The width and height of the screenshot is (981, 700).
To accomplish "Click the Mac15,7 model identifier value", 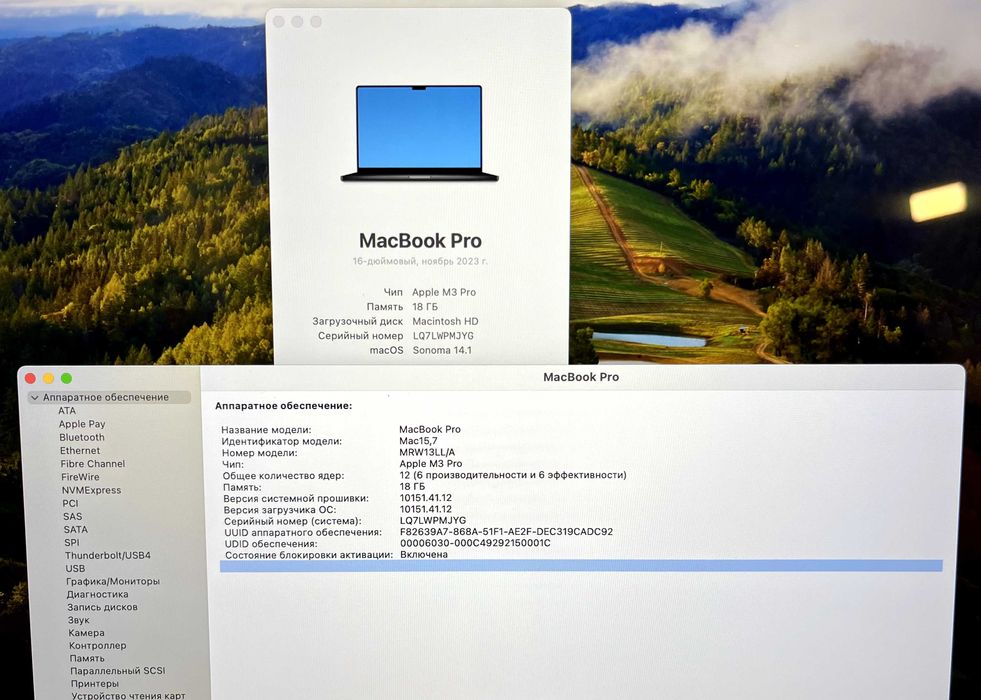I will pos(418,441).
